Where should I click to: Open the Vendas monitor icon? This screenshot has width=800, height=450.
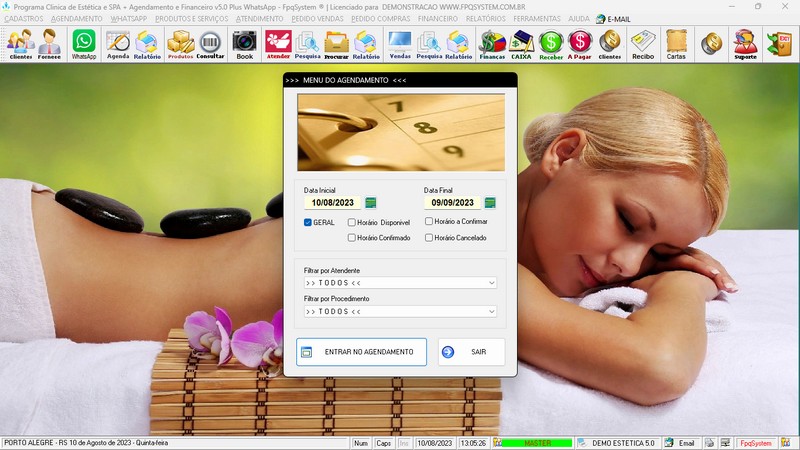[x=400, y=44]
